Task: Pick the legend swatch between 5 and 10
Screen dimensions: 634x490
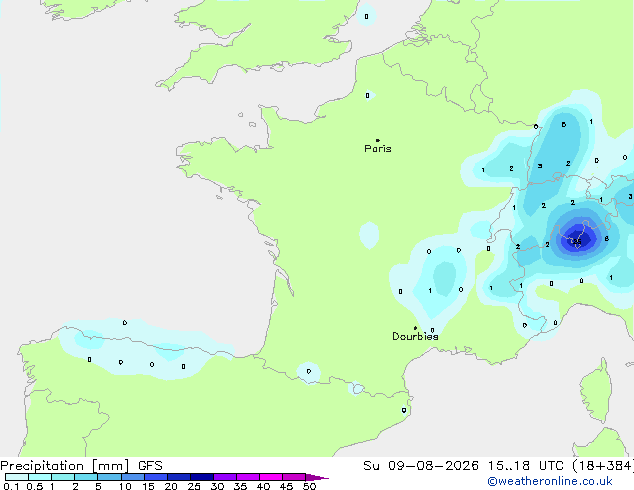Action: [109, 477]
